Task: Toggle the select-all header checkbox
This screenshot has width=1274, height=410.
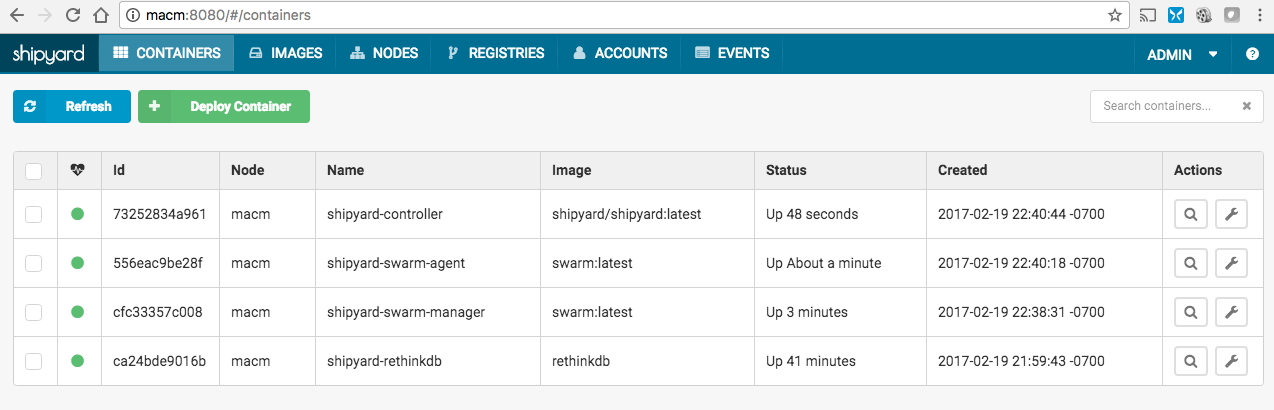Action: coord(34,171)
